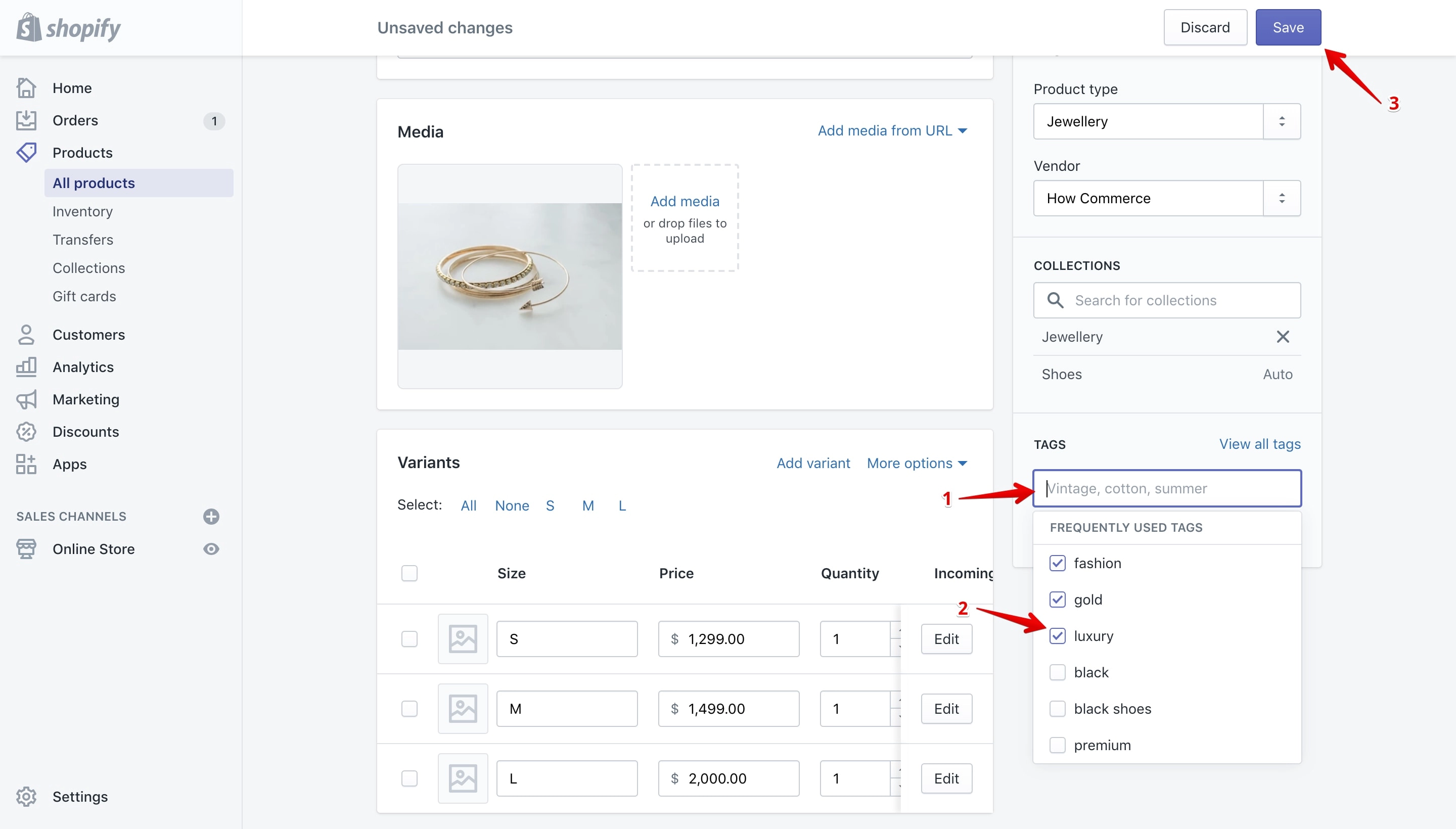
Task: Select the M variant checkbox
Action: pyautogui.click(x=409, y=709)
